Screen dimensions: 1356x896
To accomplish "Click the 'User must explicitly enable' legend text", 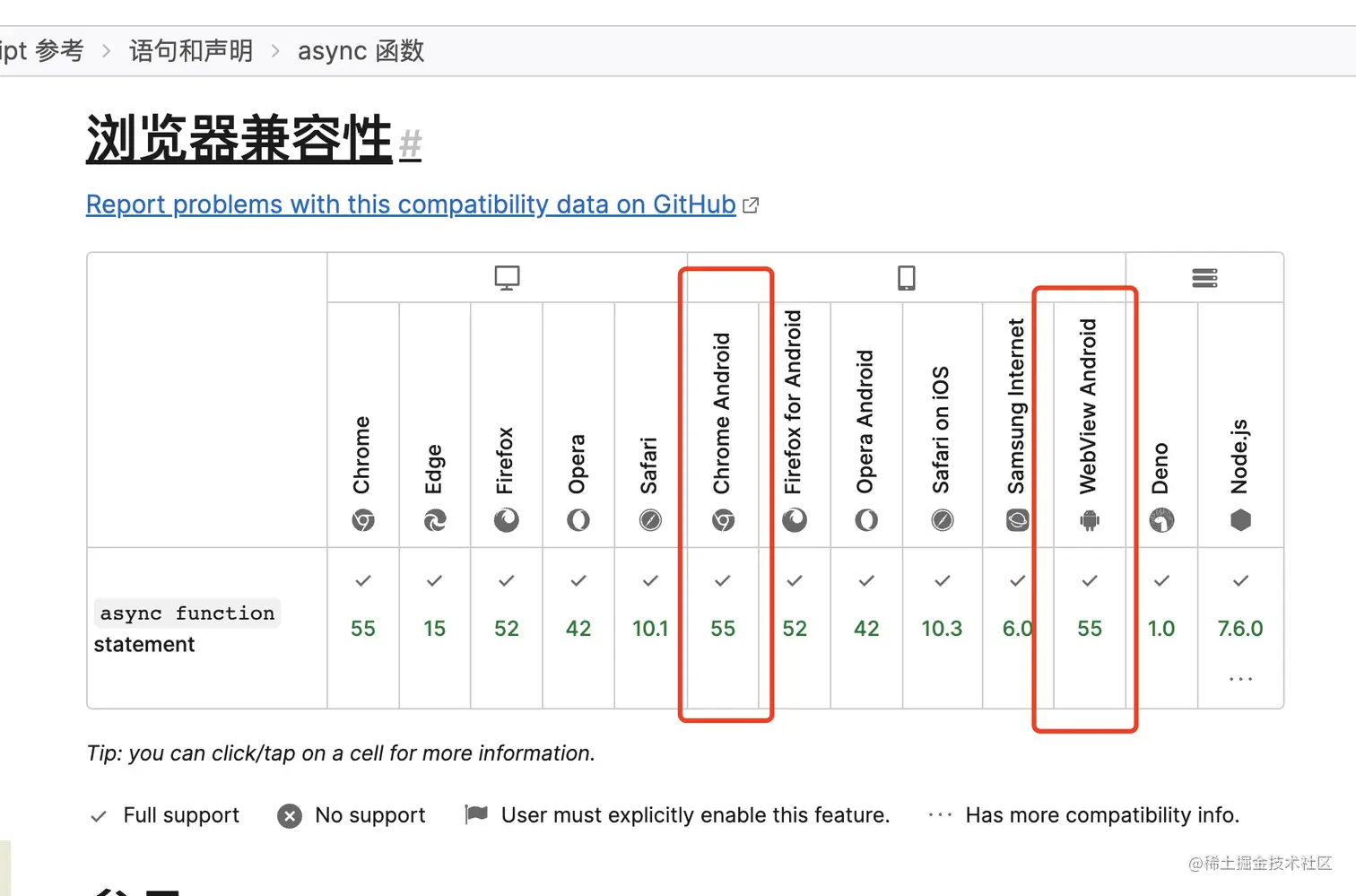I will pyautogui.click(x=695, y=815).
